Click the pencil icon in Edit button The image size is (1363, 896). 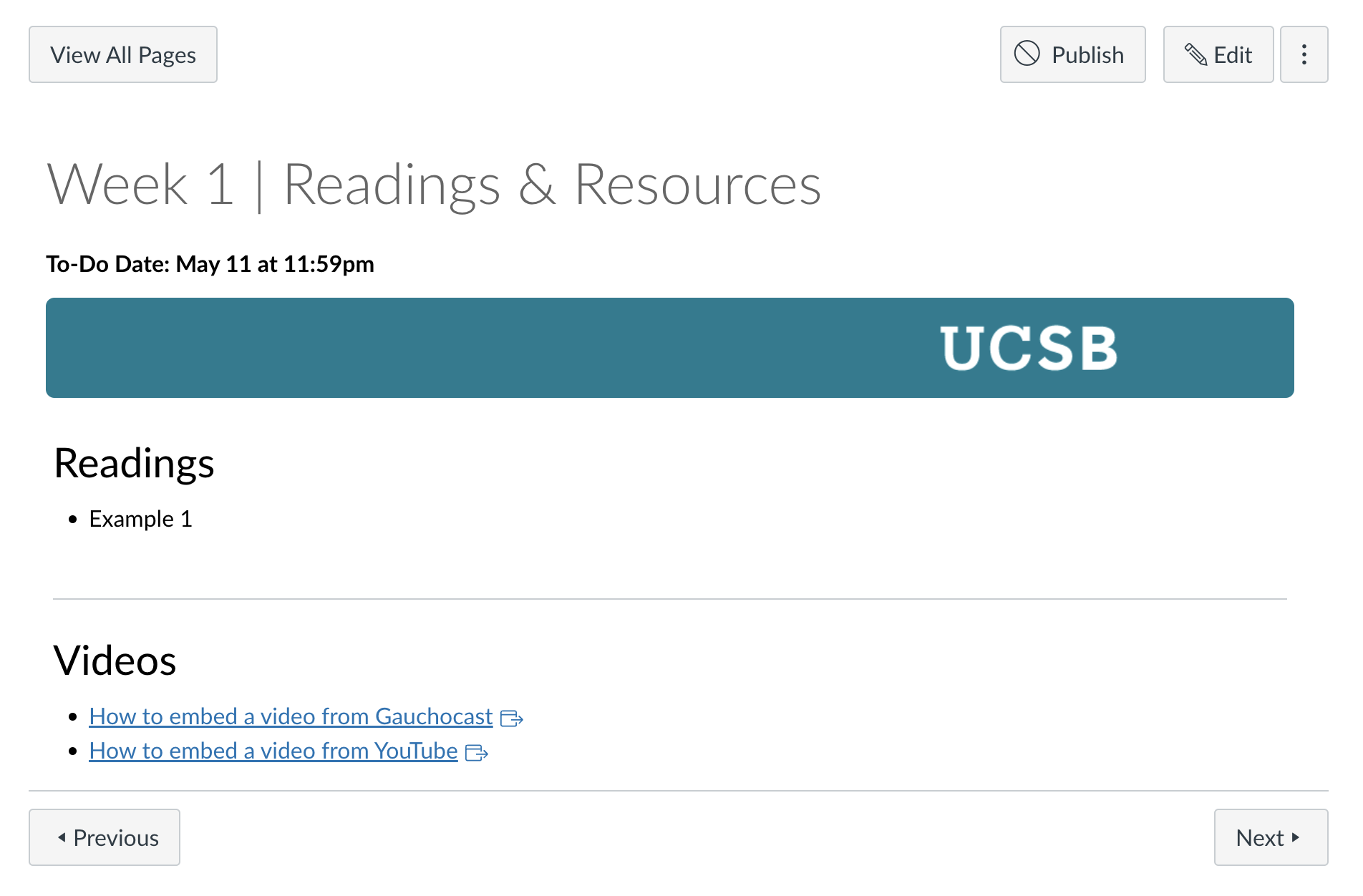[x=1195, y=54]
